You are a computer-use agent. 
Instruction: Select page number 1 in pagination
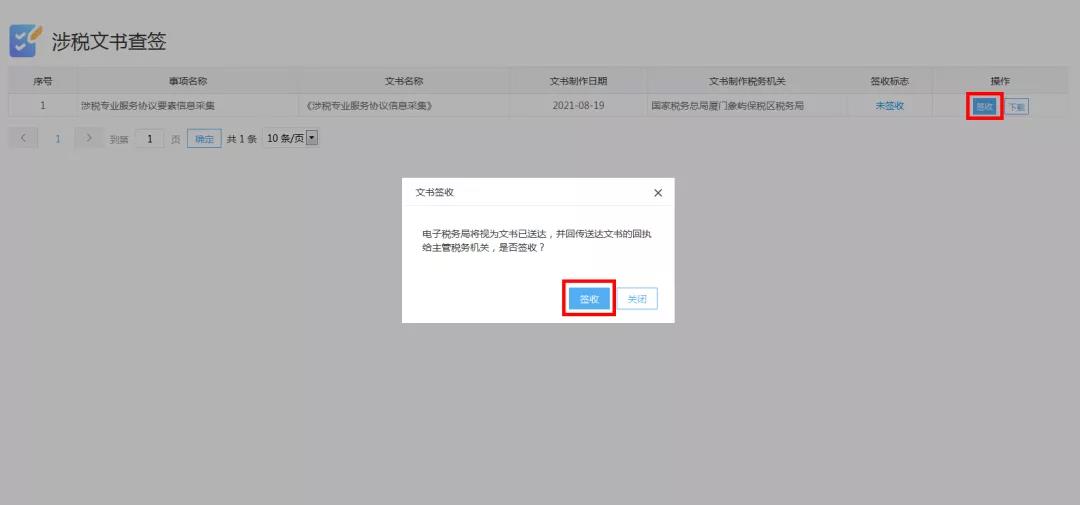pyautogui.click(x=58, y=138)
